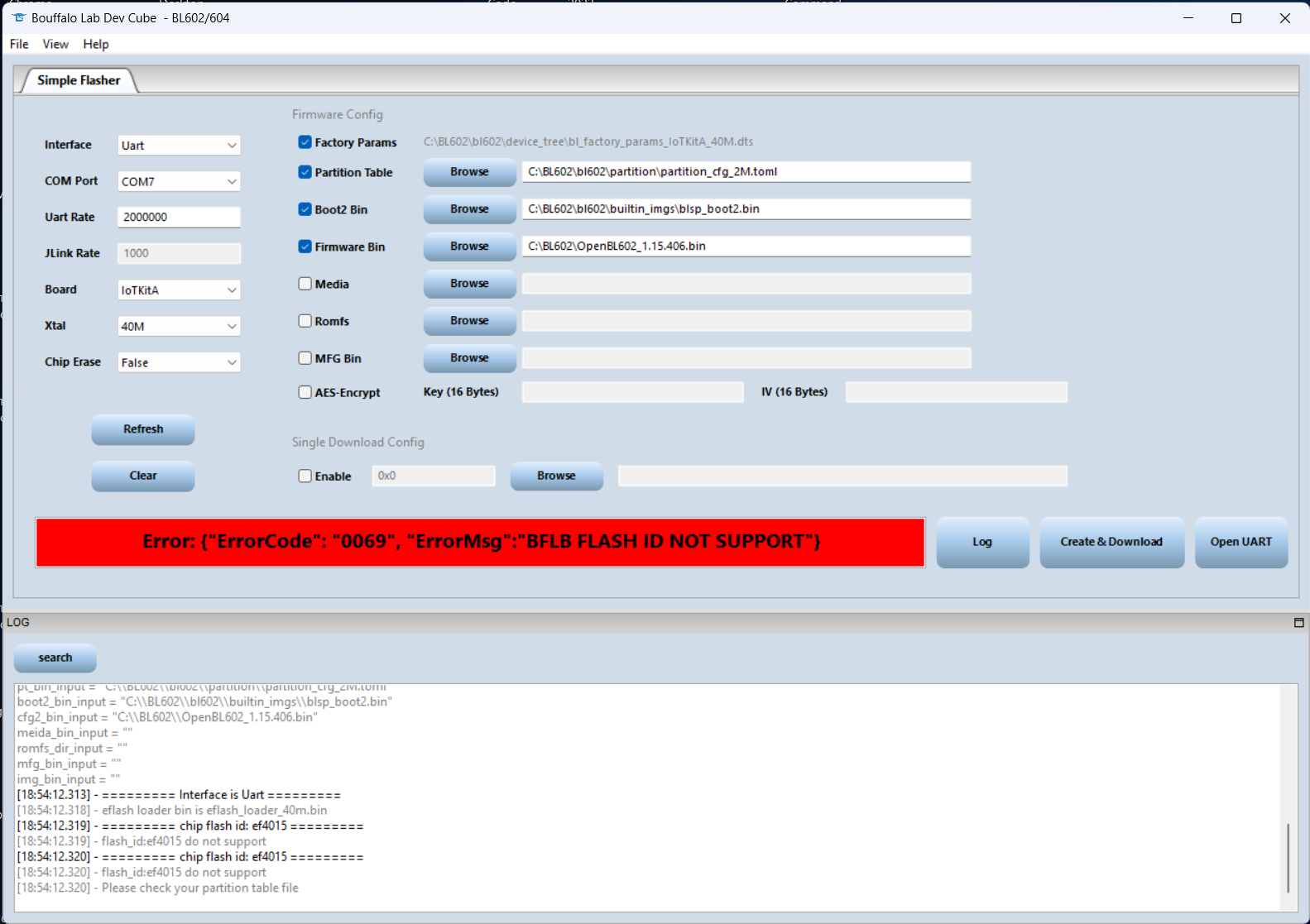Click the AES Key (16 Bytes) field
Viewport: 1310px width, 924px height.
tap(633, 392)
